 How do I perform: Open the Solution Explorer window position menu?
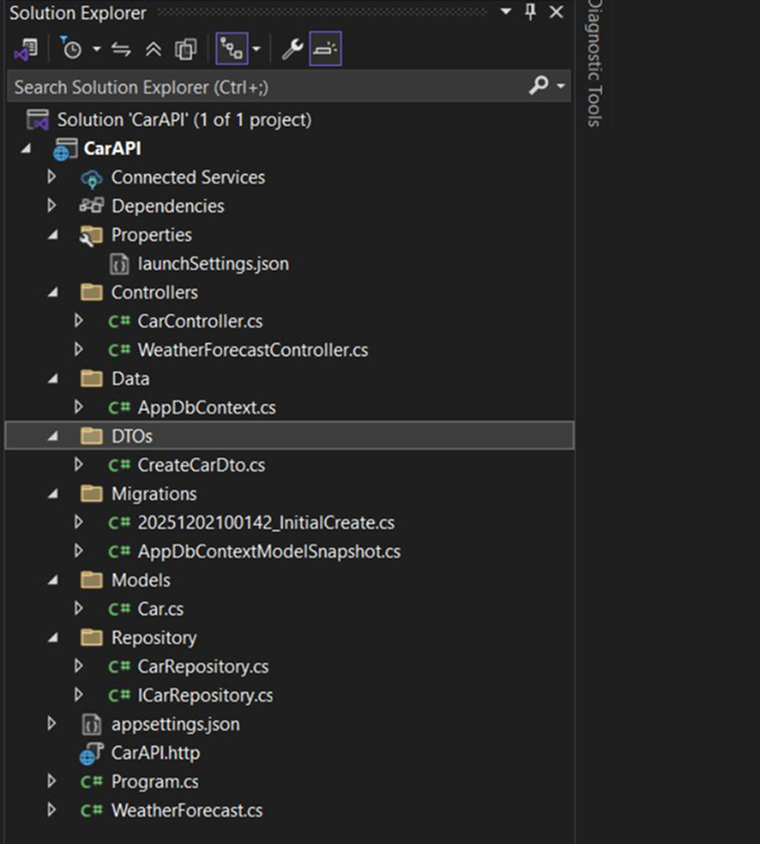(x=505, y=11)
